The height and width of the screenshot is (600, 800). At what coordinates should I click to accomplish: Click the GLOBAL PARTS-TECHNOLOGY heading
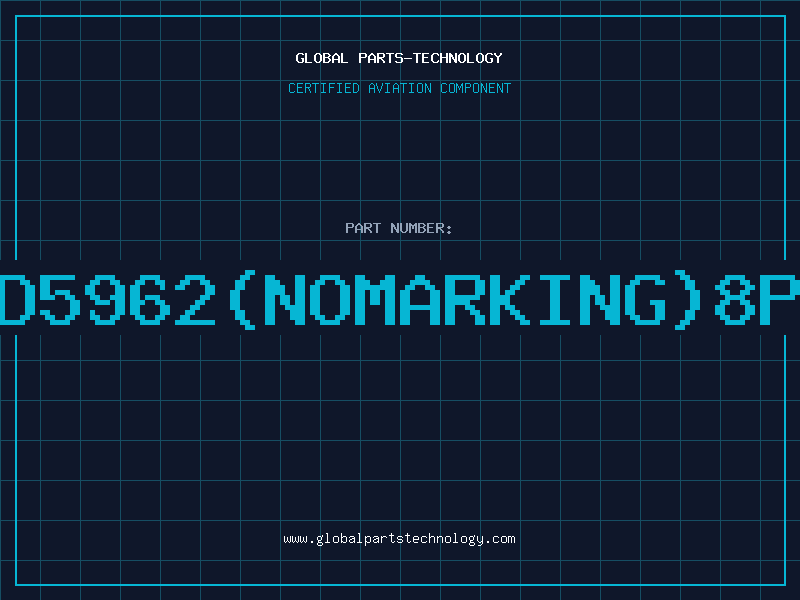399,58
